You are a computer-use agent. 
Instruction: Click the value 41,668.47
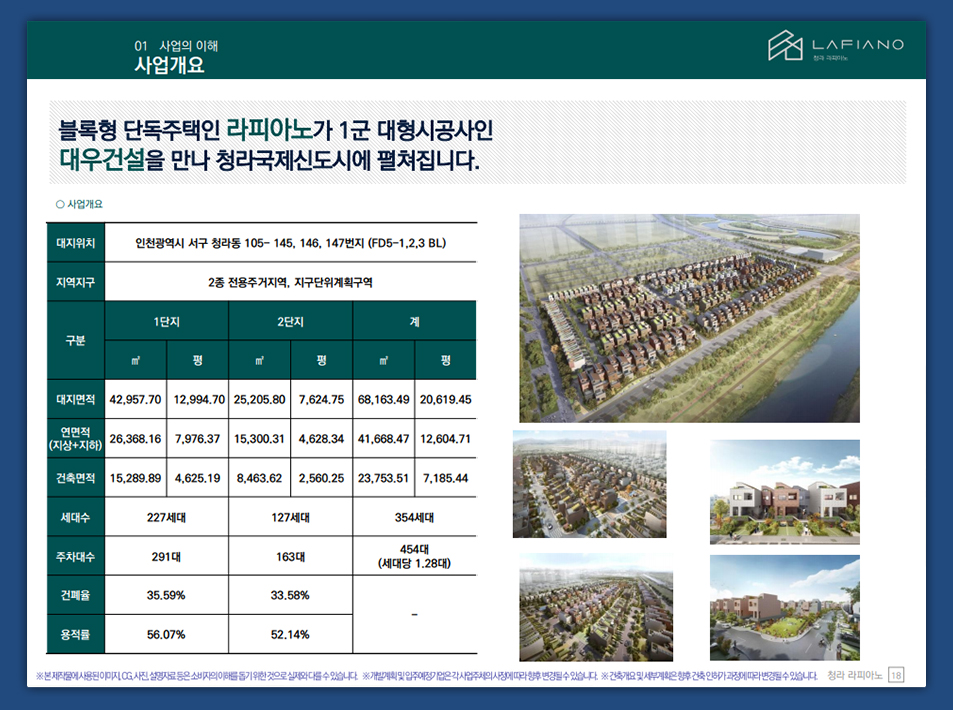384,439
